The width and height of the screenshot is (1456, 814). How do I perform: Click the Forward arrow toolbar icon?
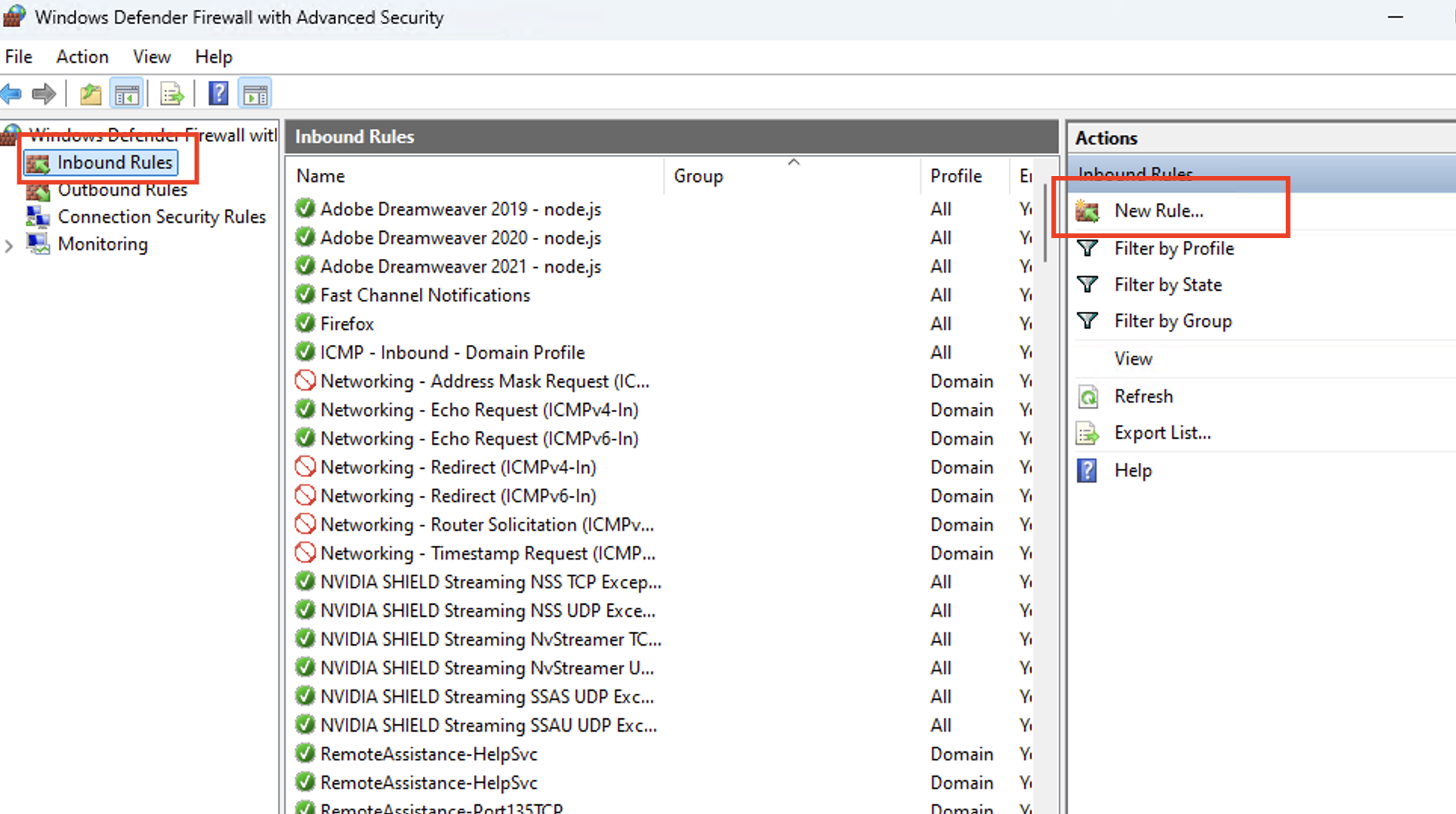click(44, 94)
